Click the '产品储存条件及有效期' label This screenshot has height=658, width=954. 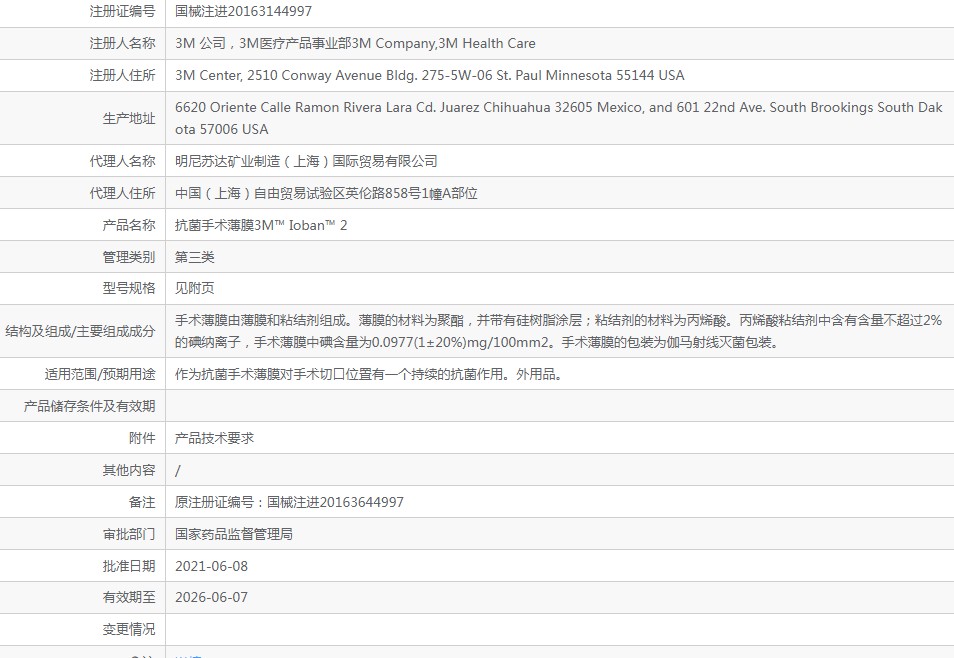pos(89,406)
